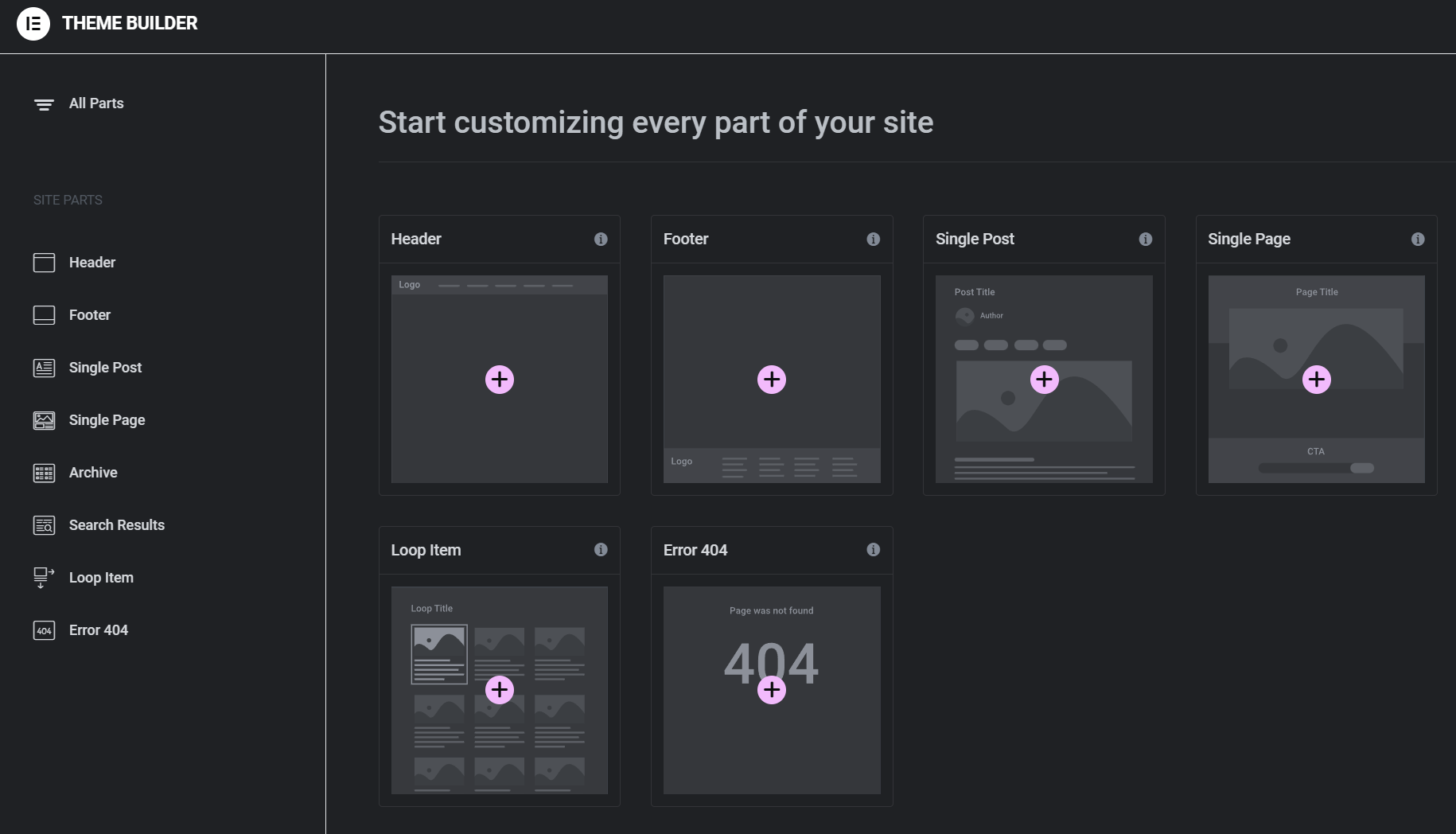Click the Single Page card preview thumbnail
The height and width of the screenshot is (834, 1456).
coord(1316,380)
